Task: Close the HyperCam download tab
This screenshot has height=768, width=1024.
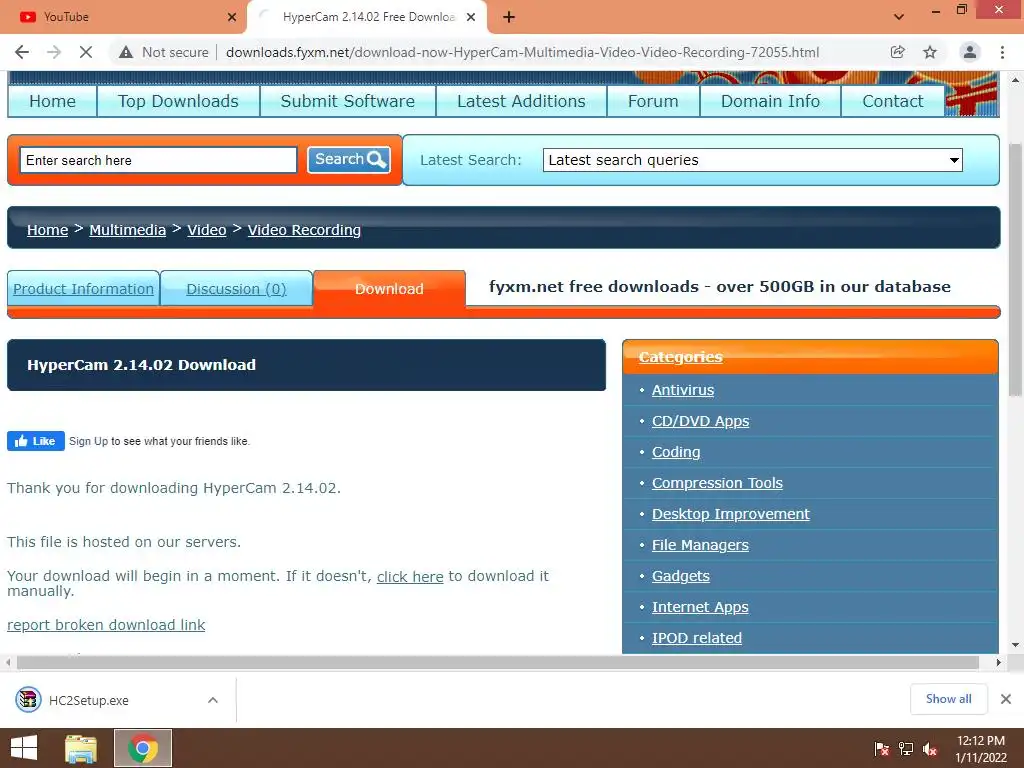Action: coord(471,17)
